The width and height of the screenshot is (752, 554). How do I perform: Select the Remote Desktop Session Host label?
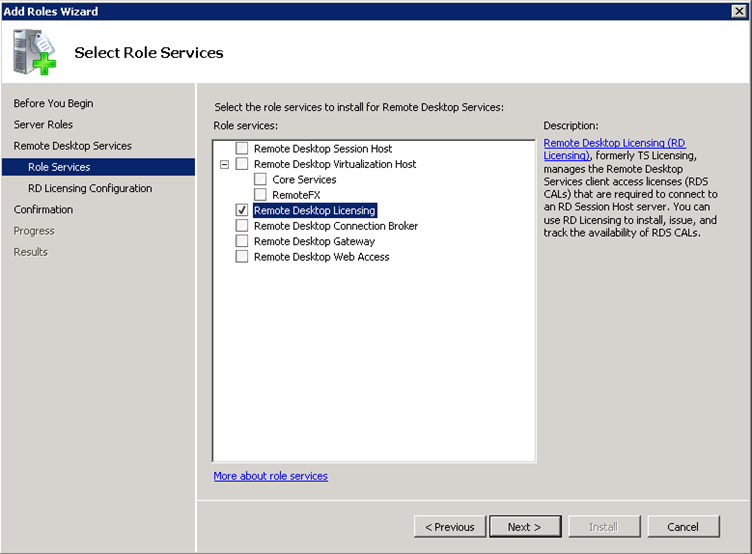323,149
